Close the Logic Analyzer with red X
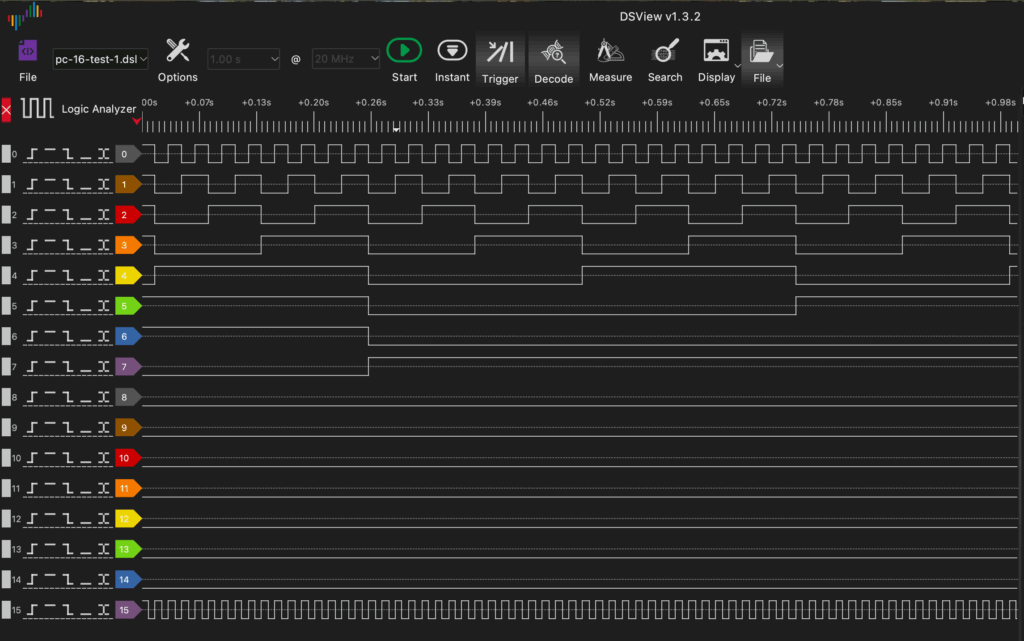1024x641 pixels. pos(7,109)
